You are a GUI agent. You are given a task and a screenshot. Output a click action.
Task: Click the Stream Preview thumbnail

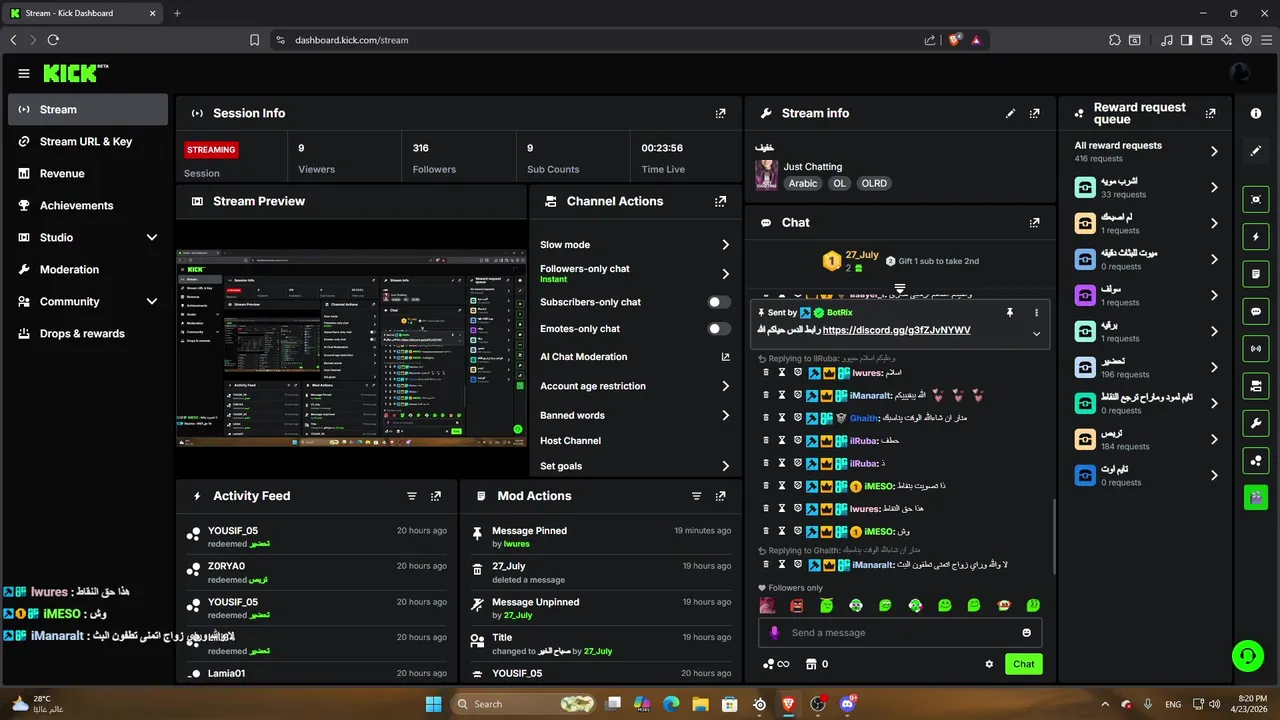click(351, 348)
